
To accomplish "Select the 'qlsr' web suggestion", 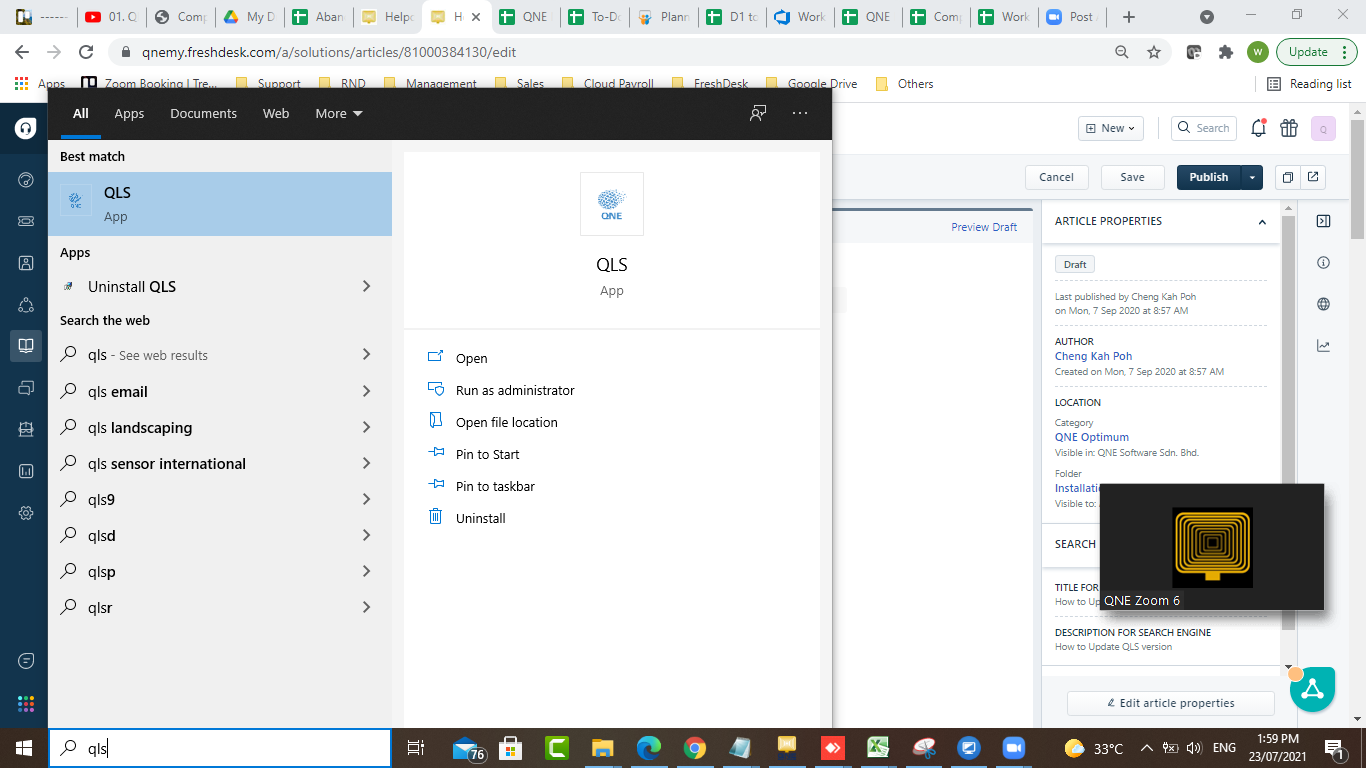I will pos(220,607).
